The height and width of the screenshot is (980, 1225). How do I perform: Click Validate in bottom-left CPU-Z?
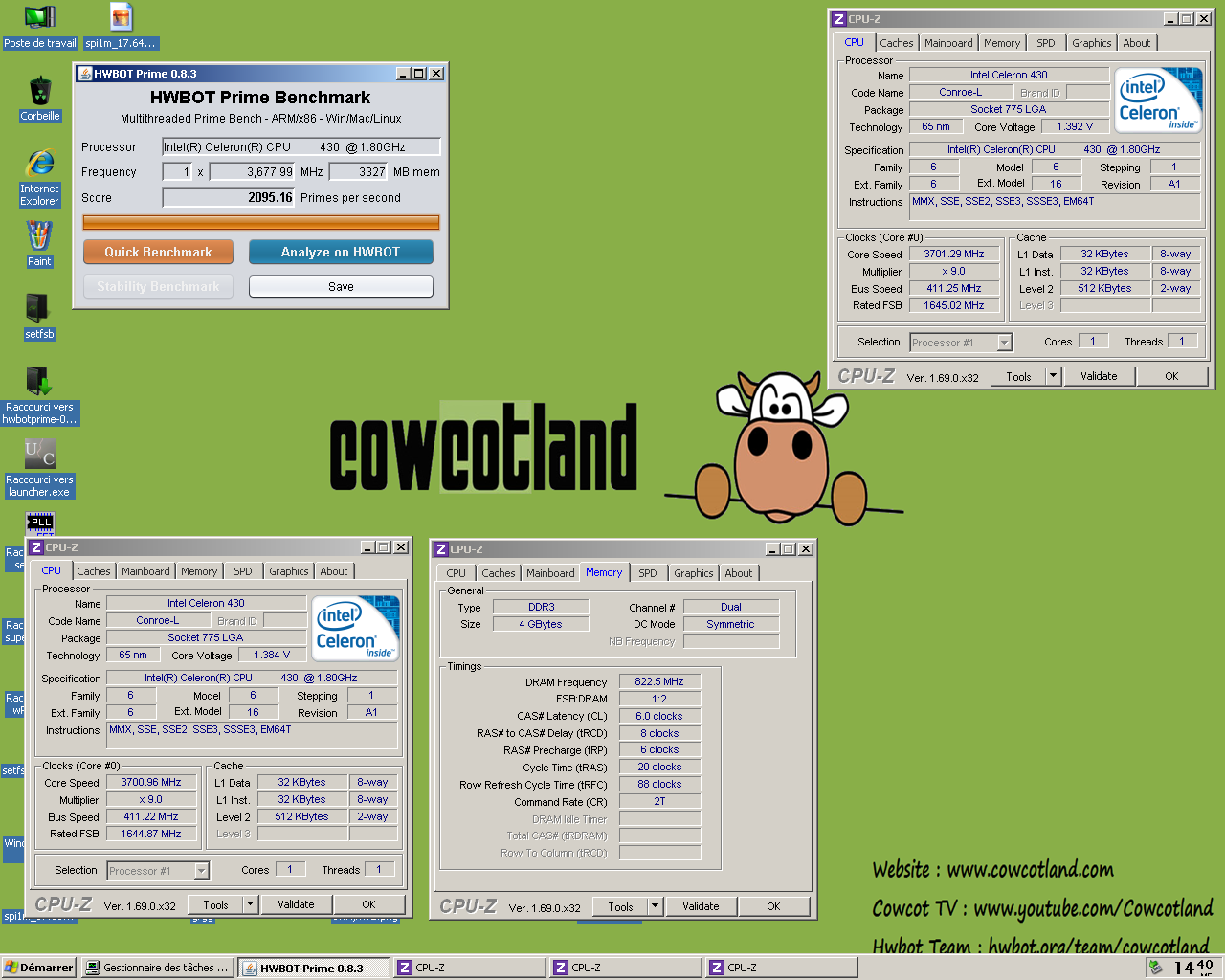tap(296, 904)
